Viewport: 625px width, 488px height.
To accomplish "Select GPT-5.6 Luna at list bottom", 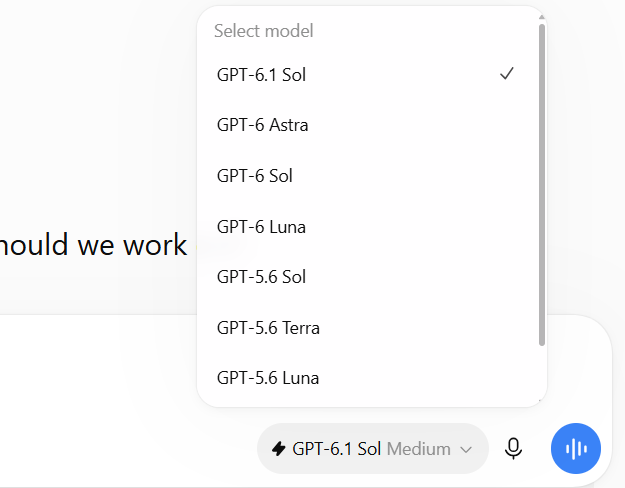I will (x=366, y=378).
